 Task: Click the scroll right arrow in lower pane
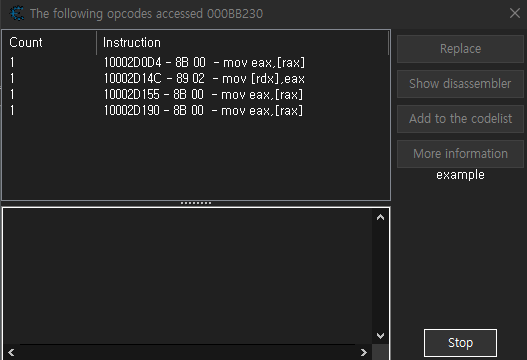pyautogui.click(x=364, y=352)
